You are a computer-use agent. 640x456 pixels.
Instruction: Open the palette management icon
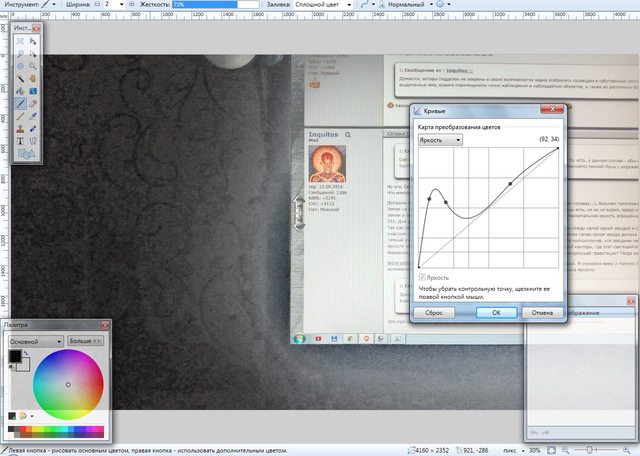[23, 416]
